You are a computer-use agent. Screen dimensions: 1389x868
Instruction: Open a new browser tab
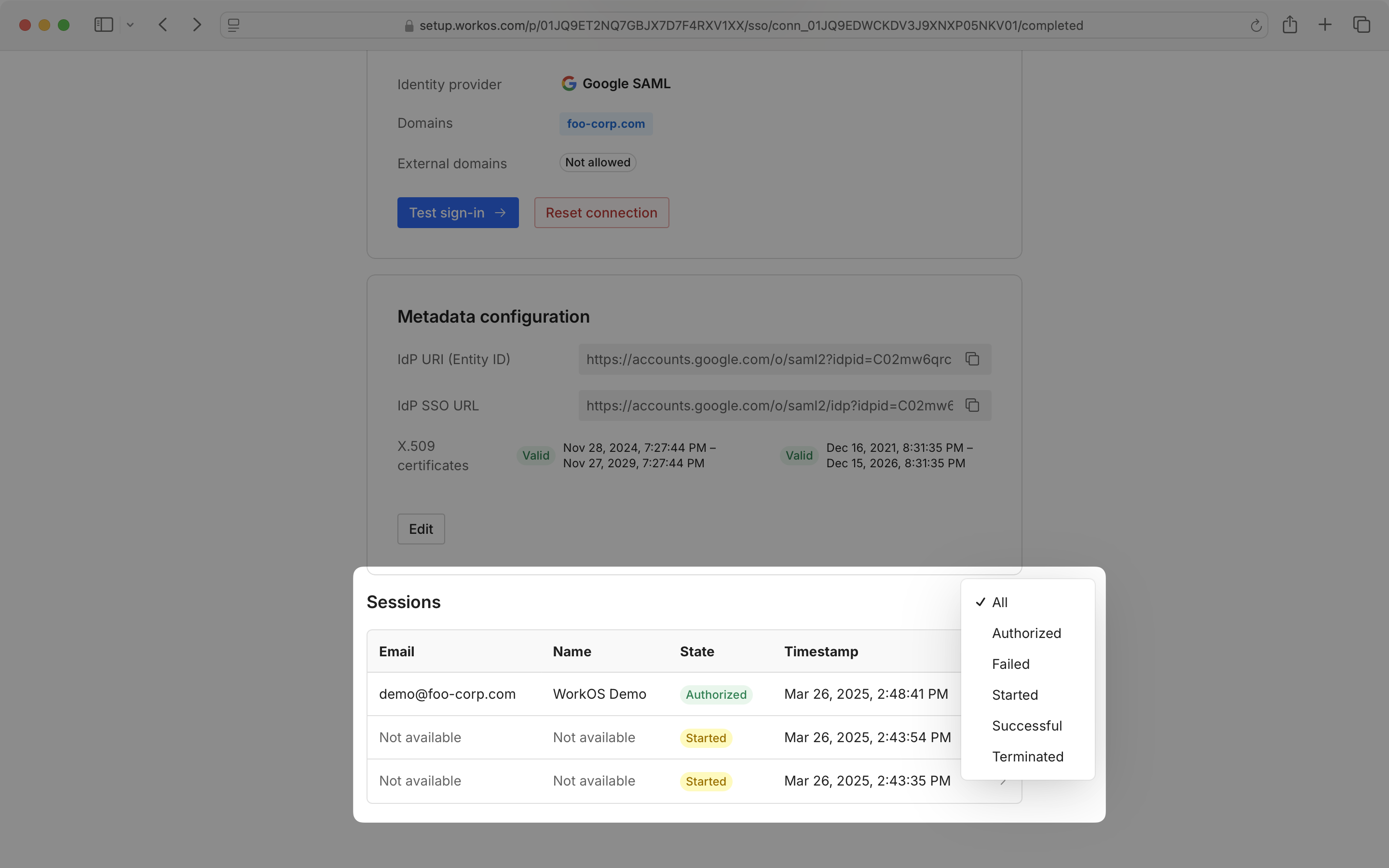tap(1325, 25)
